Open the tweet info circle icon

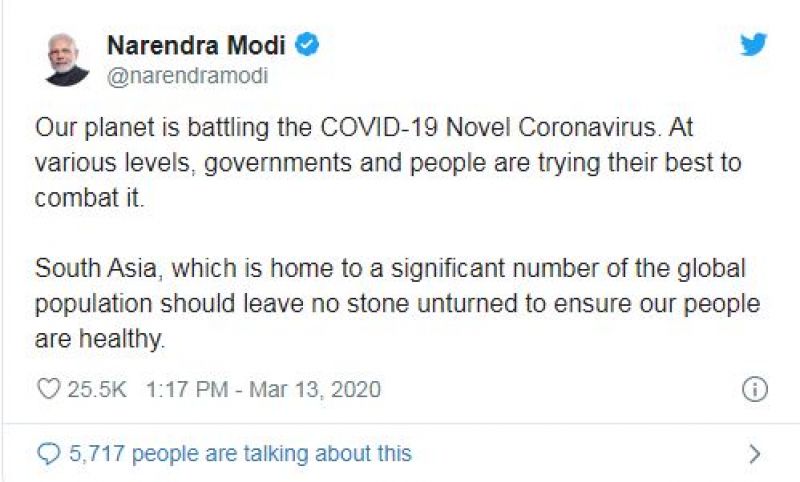(x=754, y=389)
